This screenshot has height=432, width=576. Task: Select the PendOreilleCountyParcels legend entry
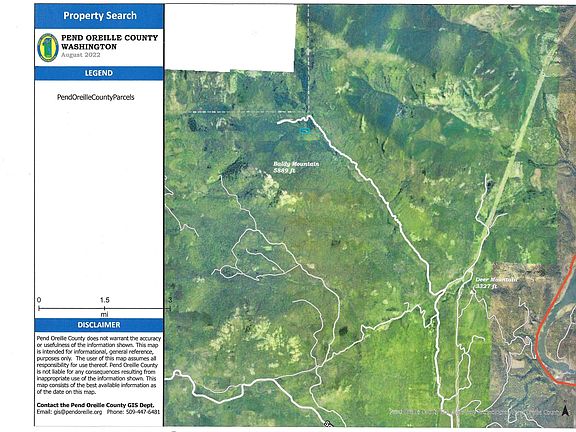click(96, 97)
